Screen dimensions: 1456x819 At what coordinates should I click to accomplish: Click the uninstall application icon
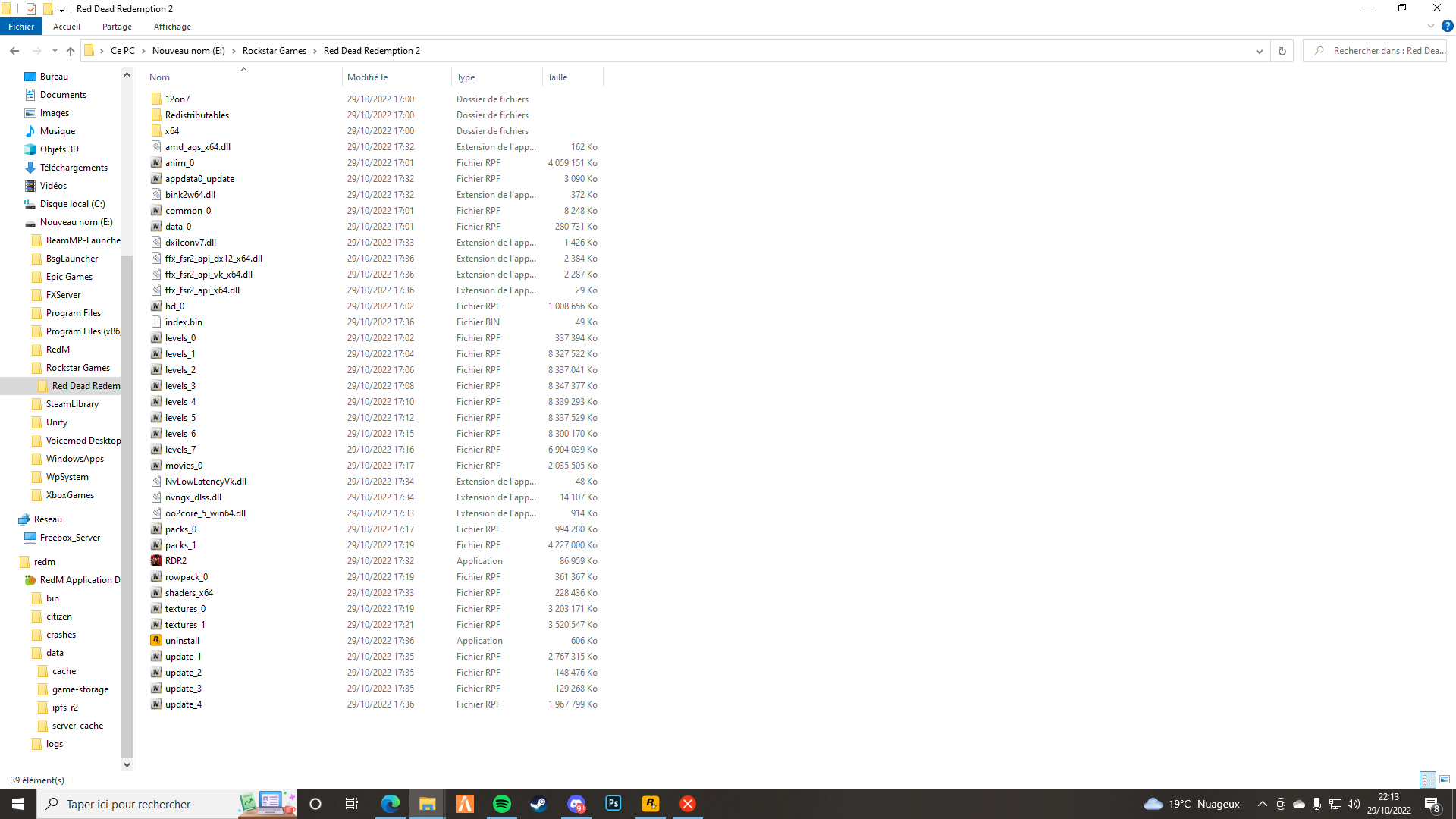coord(156,641)
